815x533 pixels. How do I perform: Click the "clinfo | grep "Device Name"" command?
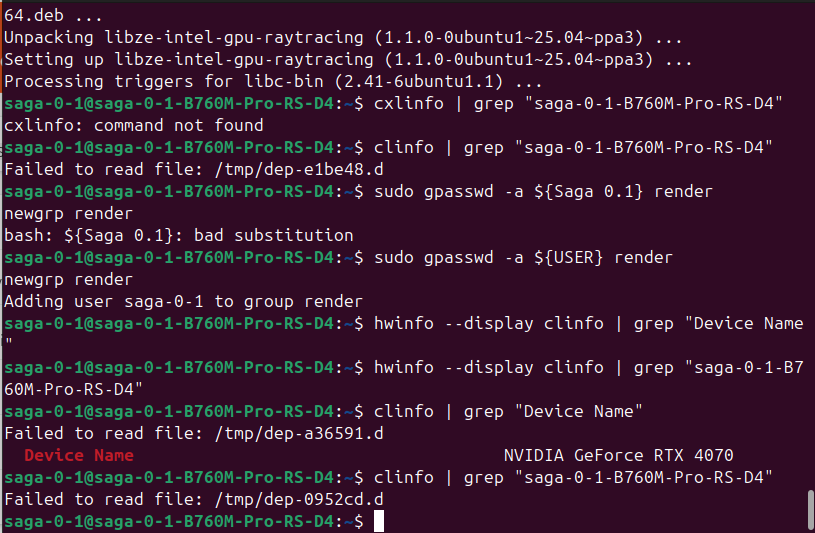pyautogui.click(x=508, y=411)
